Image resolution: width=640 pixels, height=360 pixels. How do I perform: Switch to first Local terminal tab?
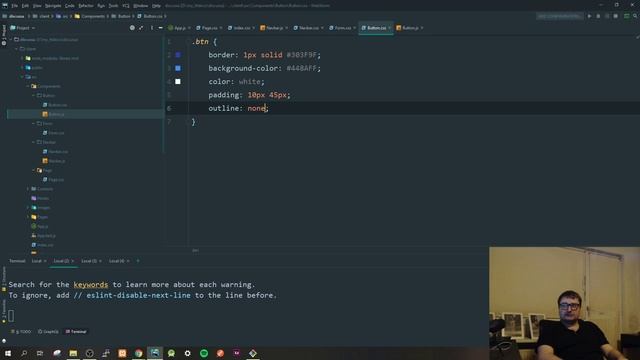click(x=39, y=261)
